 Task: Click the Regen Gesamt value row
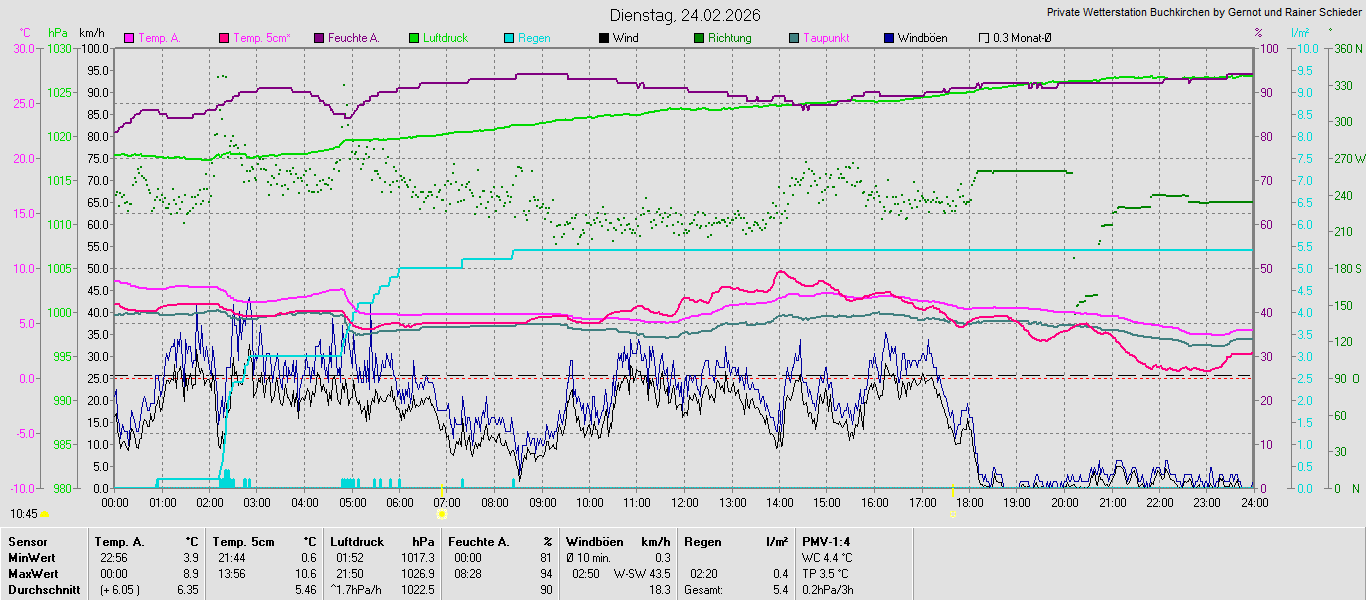[x=735, y=590]
